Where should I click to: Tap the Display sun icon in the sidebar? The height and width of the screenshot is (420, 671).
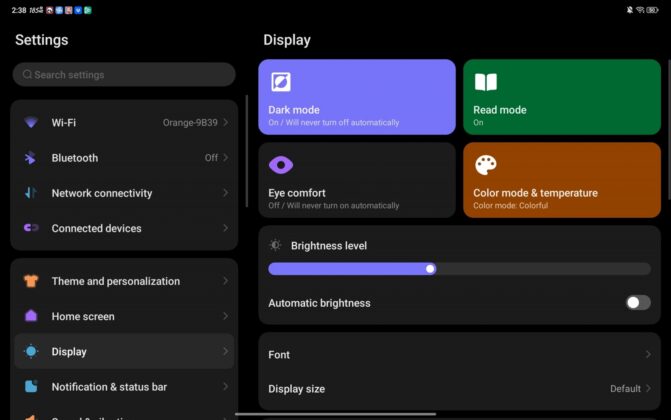pos(31,351)
